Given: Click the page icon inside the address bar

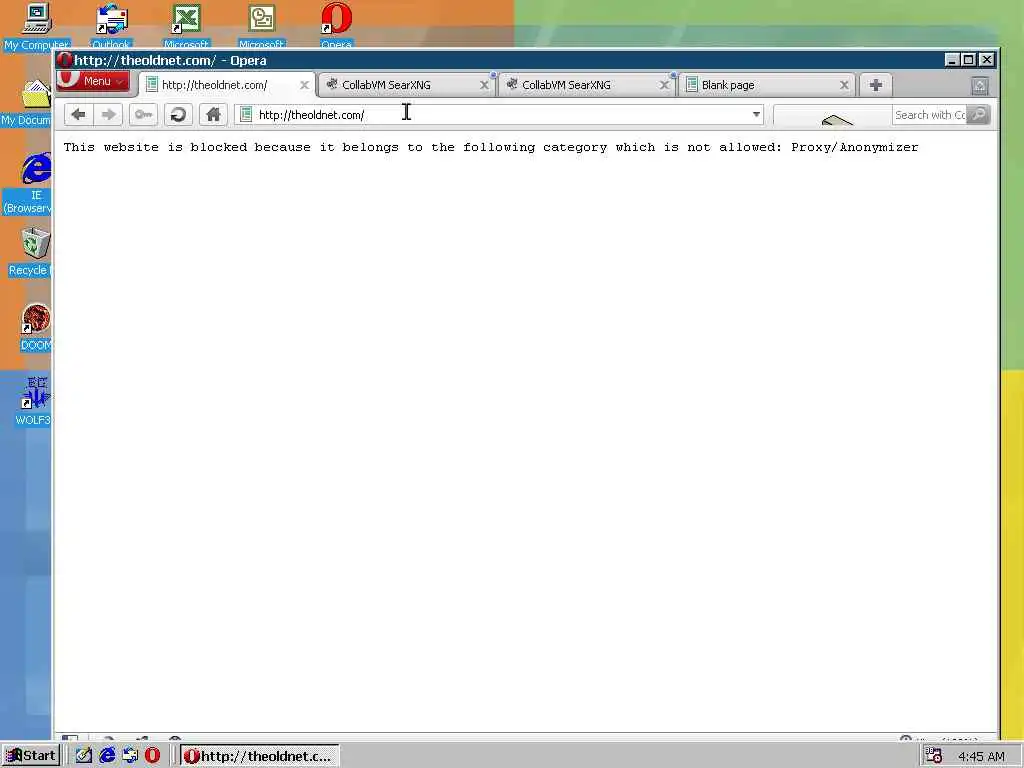Looking at the screenshot, I should [x=246, y=115].
